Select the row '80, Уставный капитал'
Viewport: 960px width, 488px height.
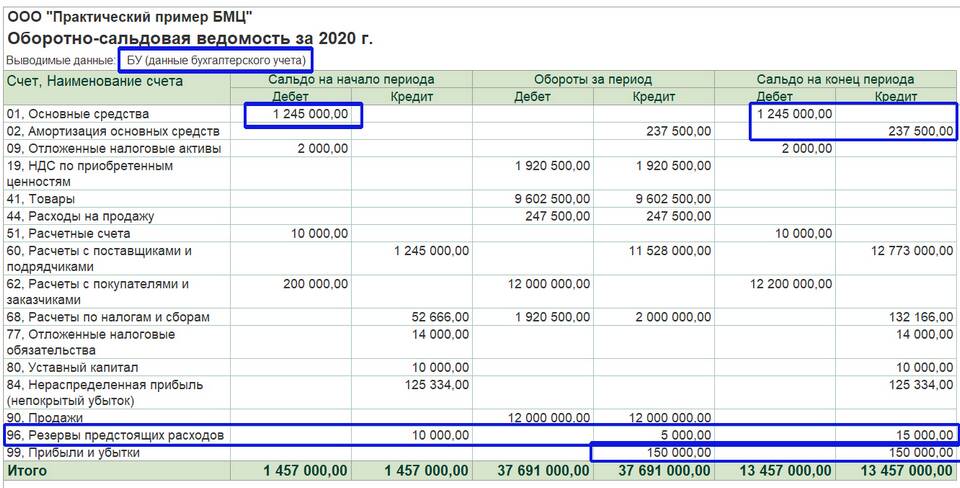[x=481, y=367]
